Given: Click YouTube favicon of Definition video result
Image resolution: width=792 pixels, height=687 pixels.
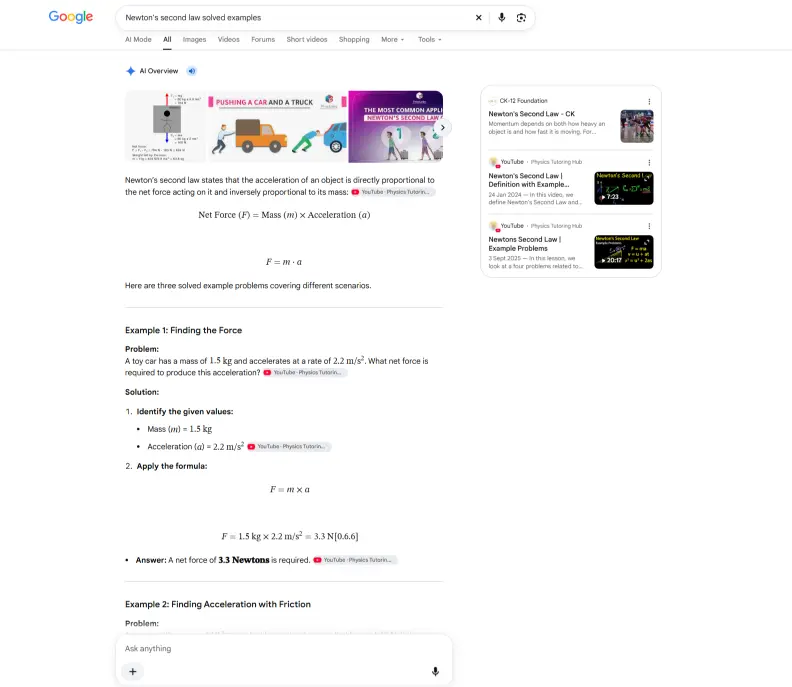Looking at the screenshot, I should click(x=493, y=162).
